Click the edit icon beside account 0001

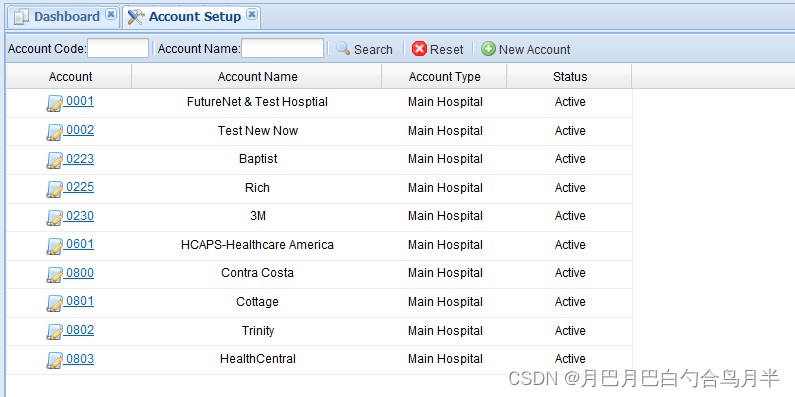pyautogui.click(x=55, y=103)
